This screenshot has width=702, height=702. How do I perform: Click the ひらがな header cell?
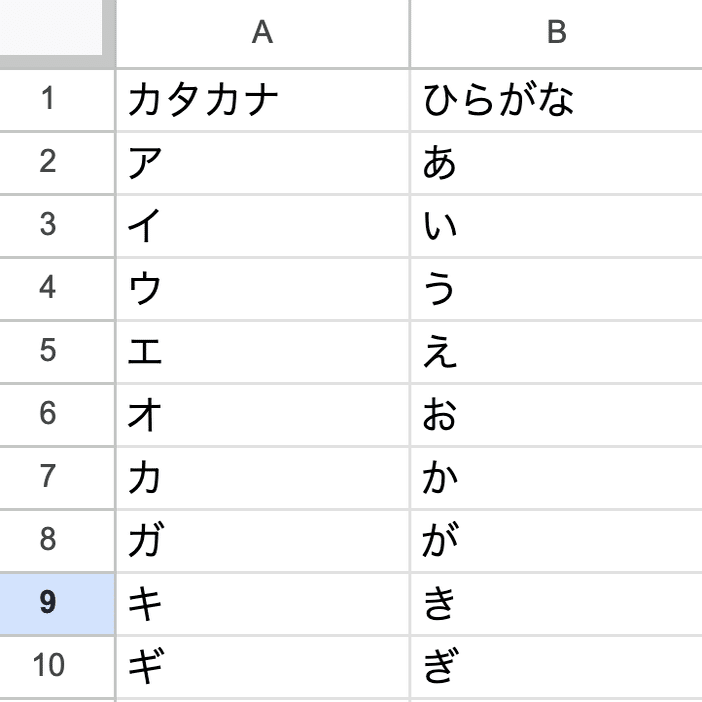tap(556, 101)
